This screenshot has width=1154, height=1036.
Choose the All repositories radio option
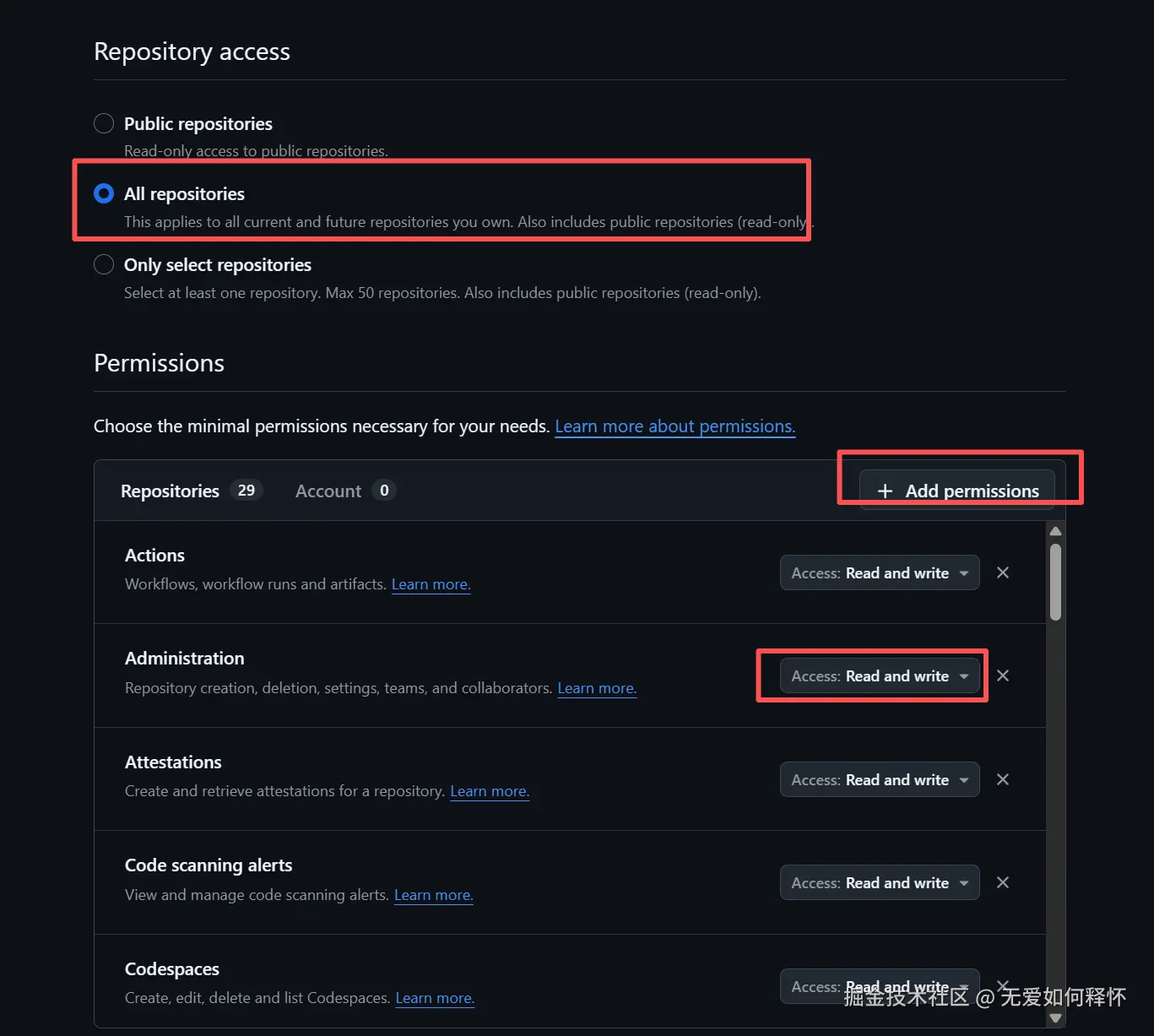(104, 193)
